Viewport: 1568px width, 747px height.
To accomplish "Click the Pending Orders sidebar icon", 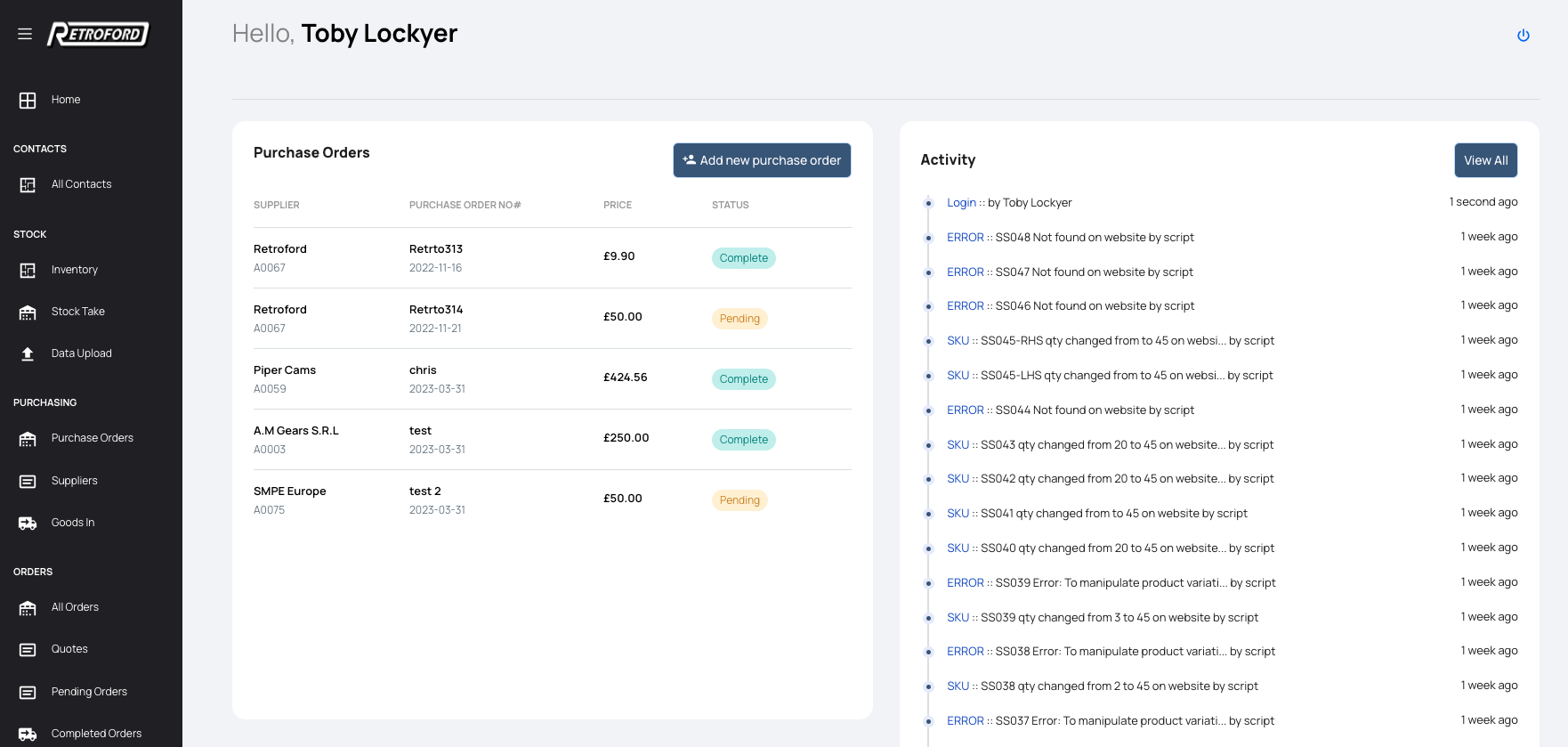I will pos(28,693).
